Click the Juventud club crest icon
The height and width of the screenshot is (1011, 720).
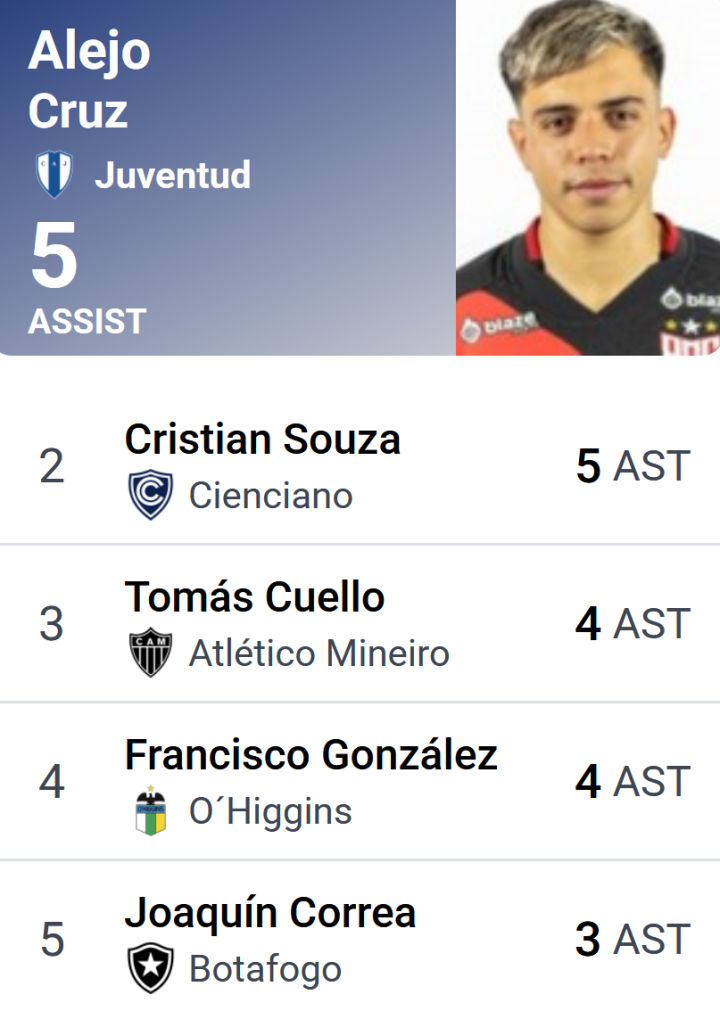(54, 174)
